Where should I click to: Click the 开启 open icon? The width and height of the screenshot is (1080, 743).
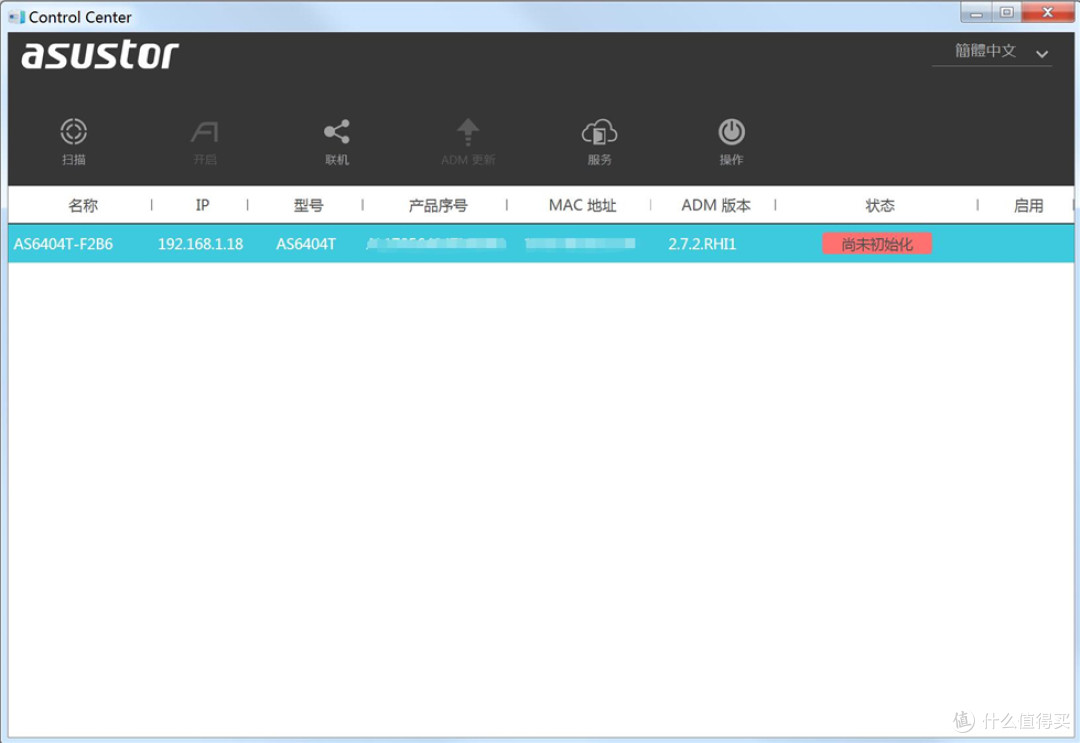[x=205, y=132]
